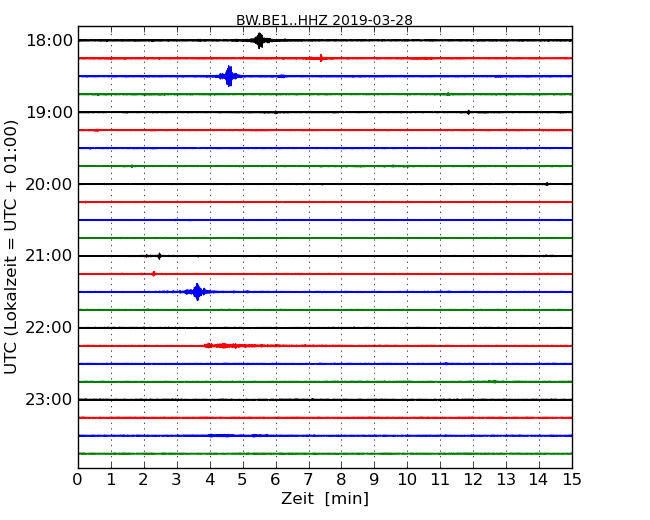
Task: Click x-axis tick label 15
Action: (572, 479)
